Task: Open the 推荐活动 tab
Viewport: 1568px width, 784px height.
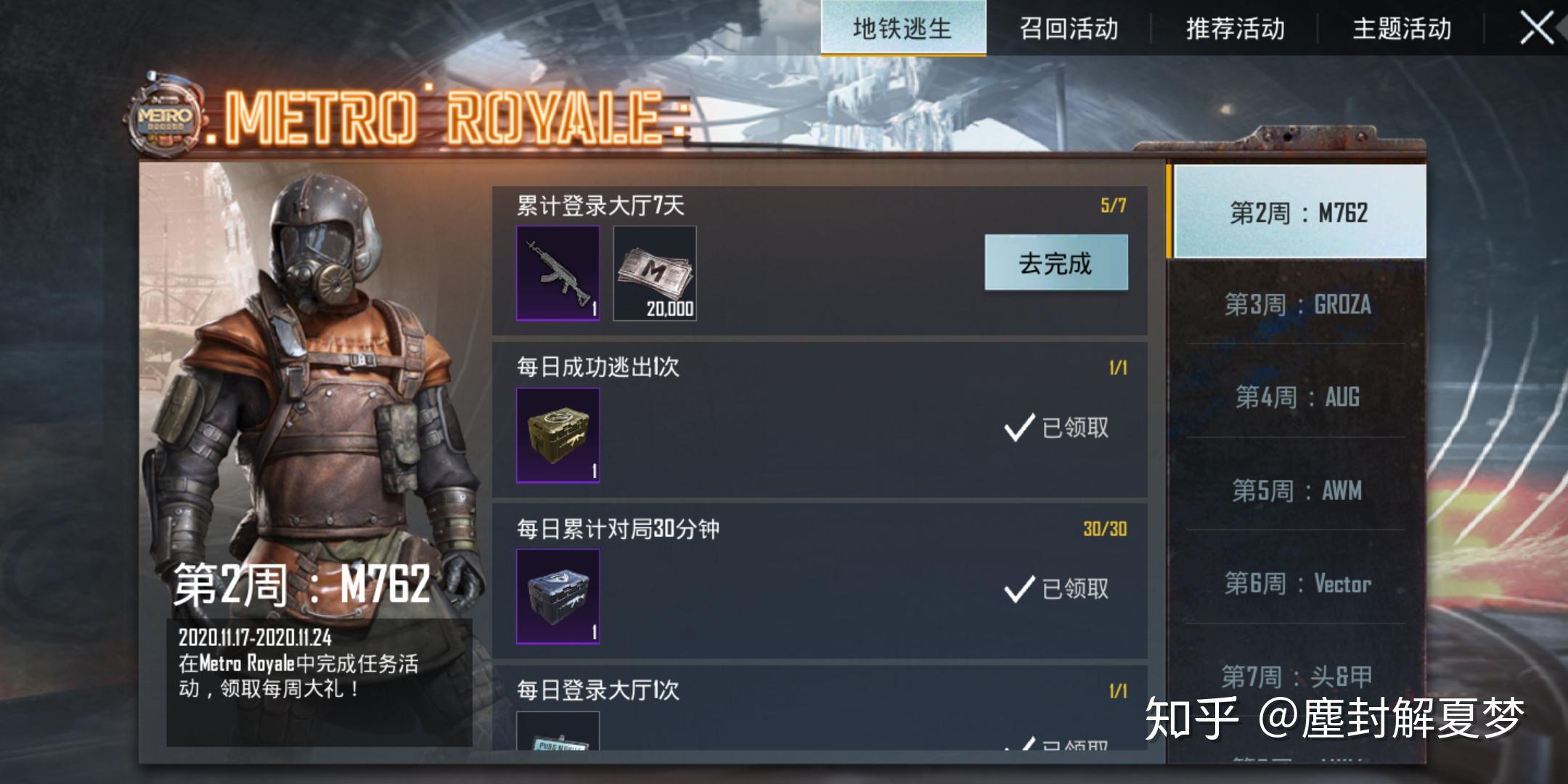Action: 1235,29
